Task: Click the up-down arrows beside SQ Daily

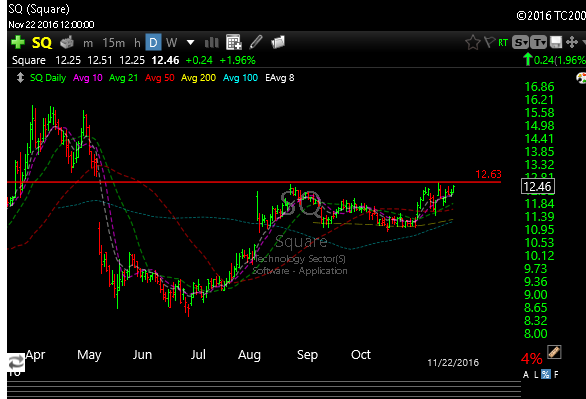Action: 20,78
